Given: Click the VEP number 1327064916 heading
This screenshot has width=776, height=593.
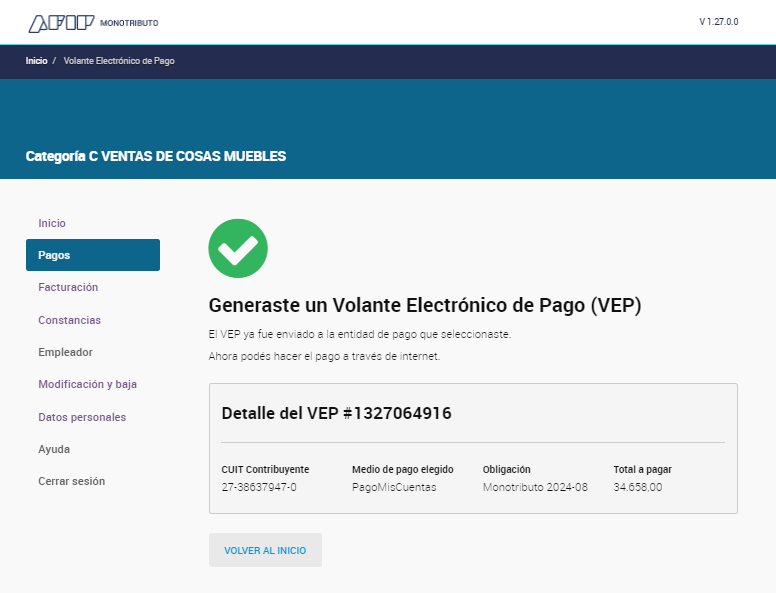Looking at the screenshot, I should pos(337,413).
